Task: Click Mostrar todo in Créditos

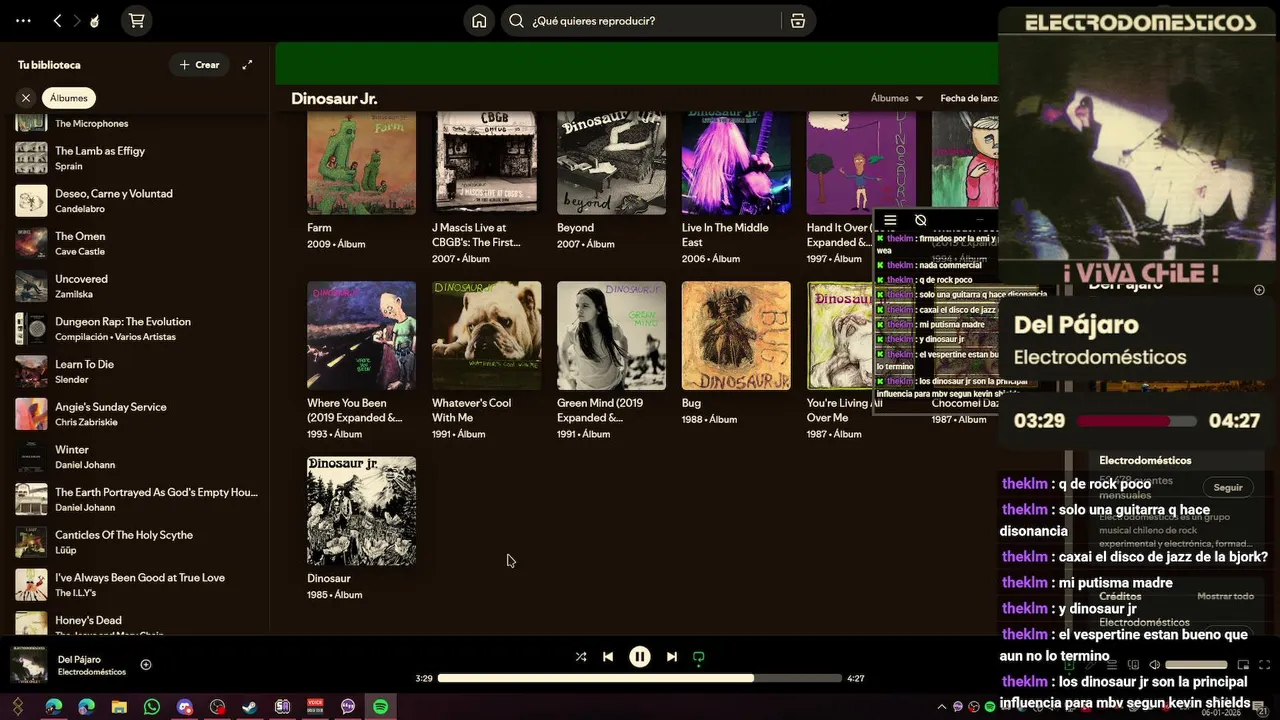Action: coord(1225,596)
